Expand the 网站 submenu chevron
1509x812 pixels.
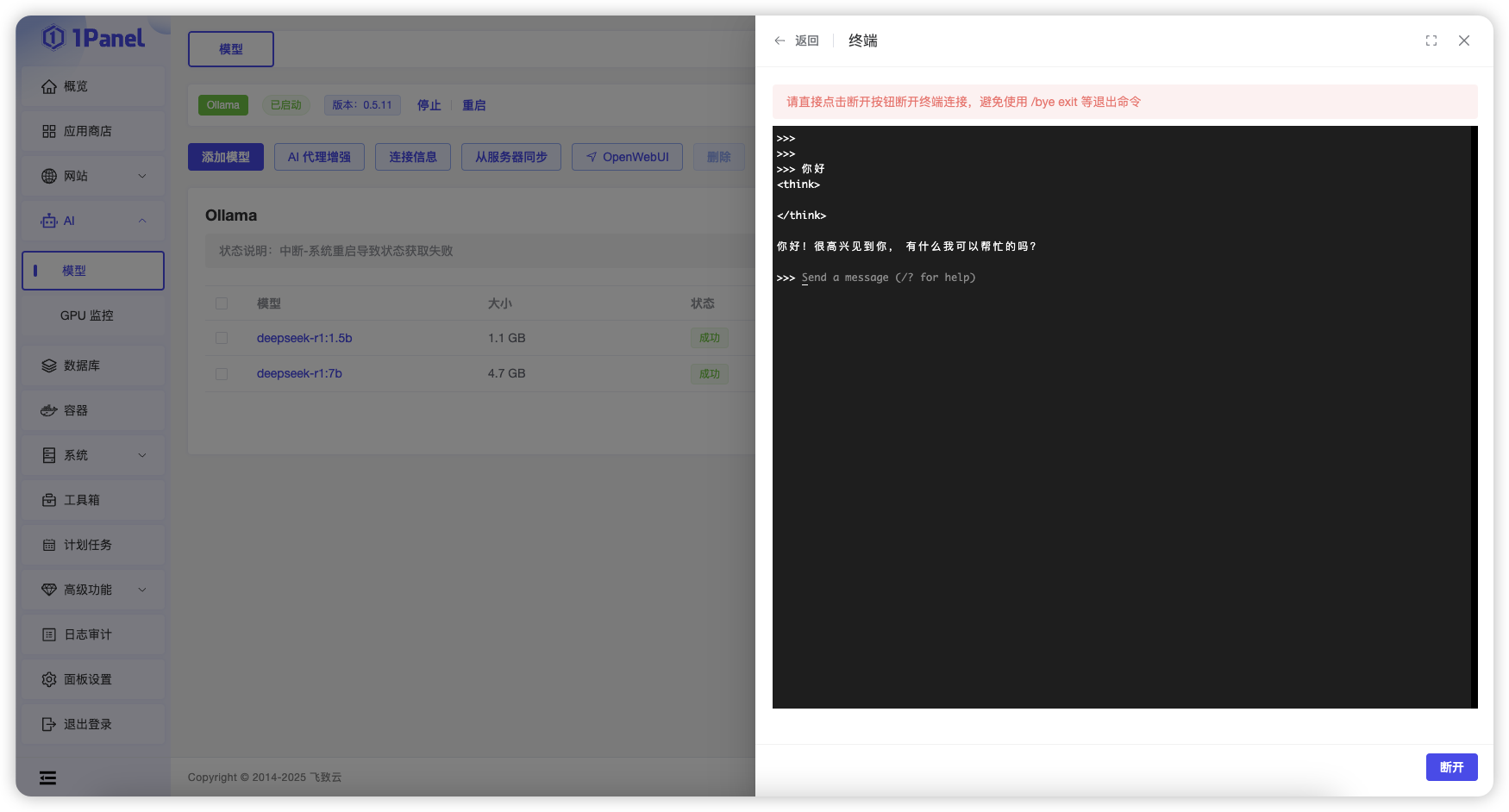pos(142,176)
